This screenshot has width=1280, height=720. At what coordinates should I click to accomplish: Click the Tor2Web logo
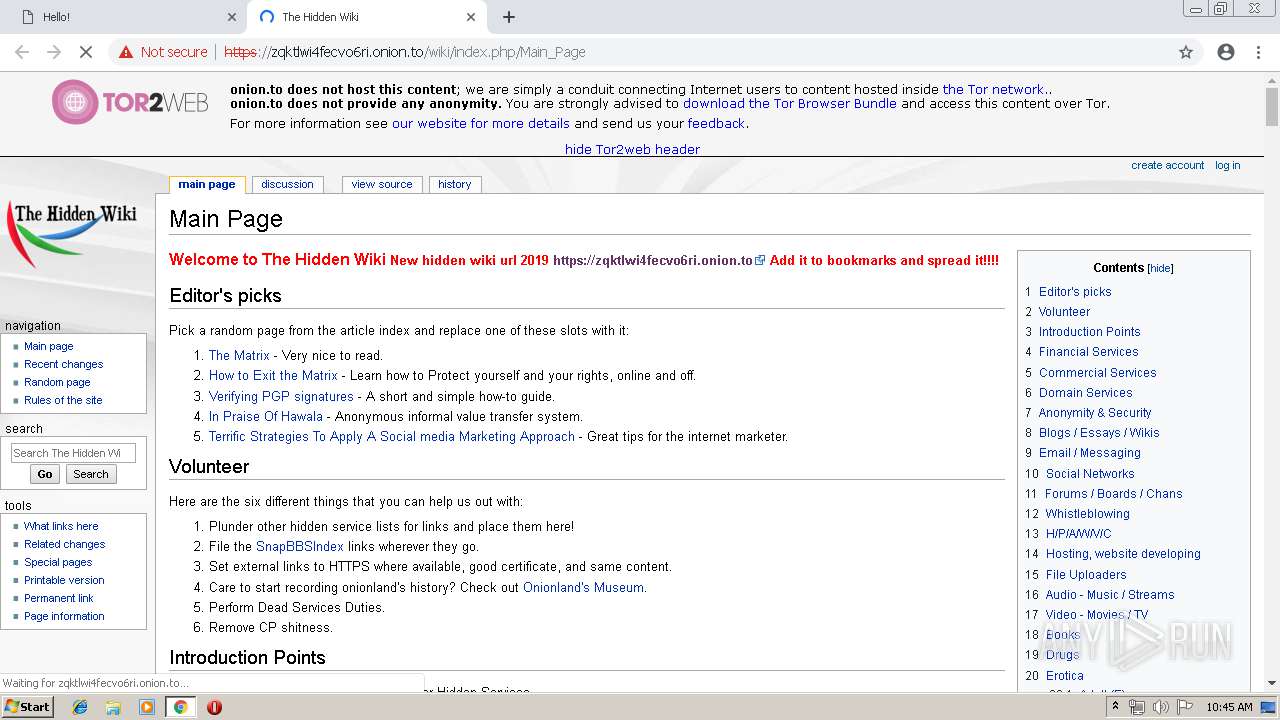[131, 102]
